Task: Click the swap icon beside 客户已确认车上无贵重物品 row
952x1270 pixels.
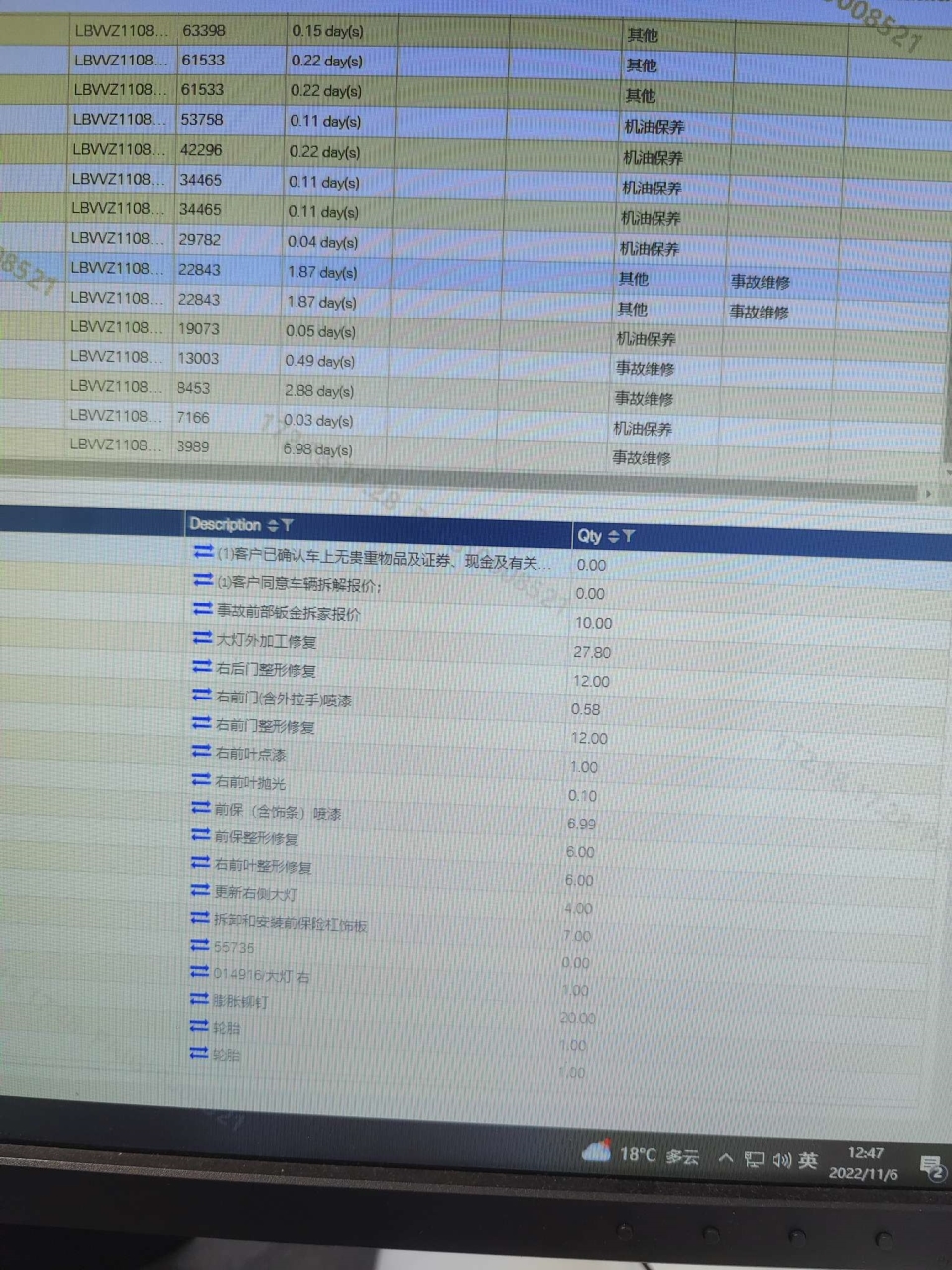Action: [x=204, y=551]
